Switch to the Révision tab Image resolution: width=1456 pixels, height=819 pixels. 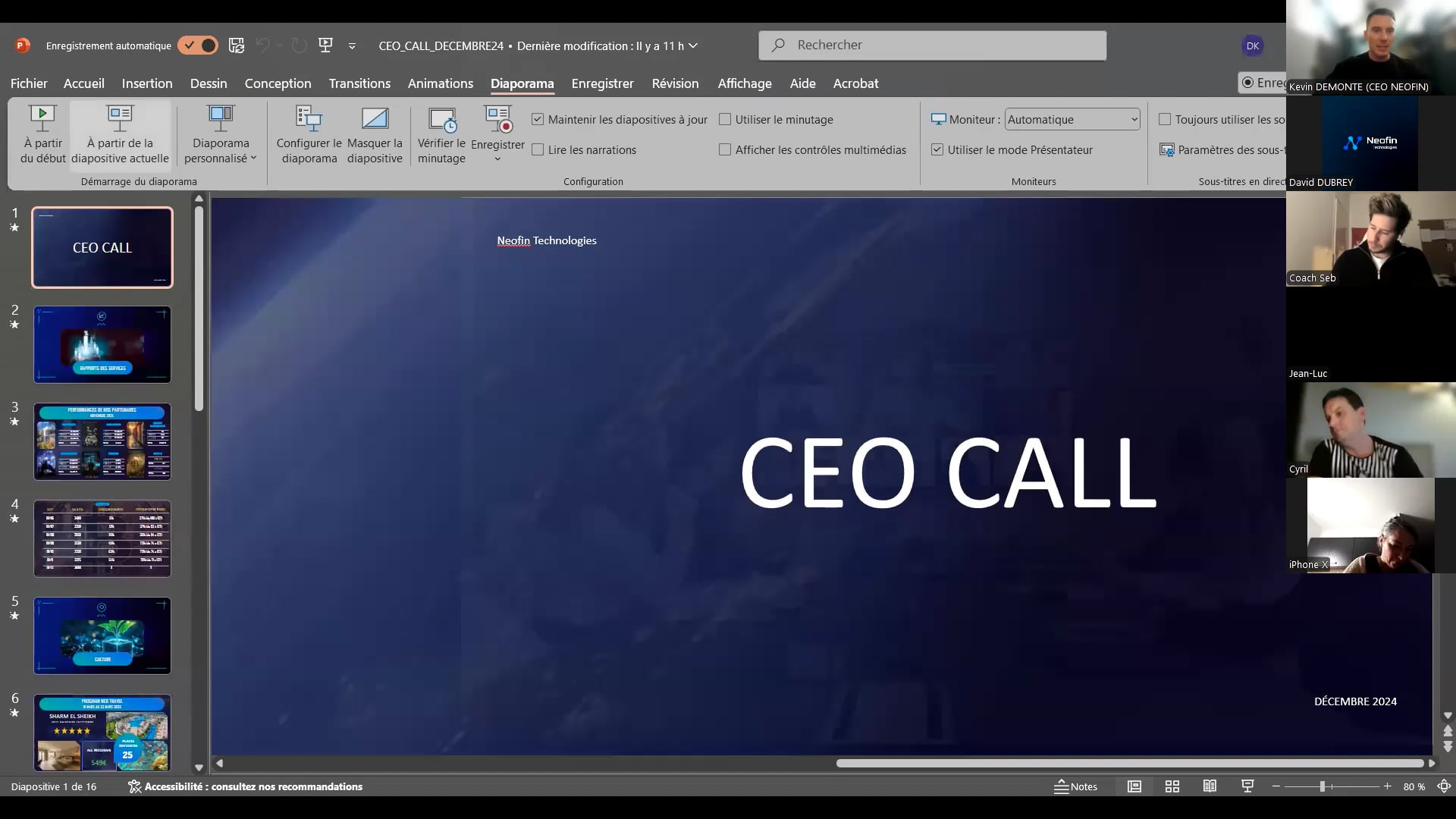676,83
